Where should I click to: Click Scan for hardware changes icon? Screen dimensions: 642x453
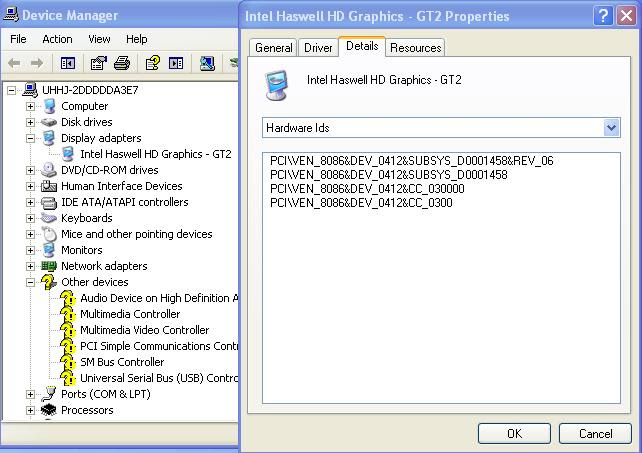point(207,63)
